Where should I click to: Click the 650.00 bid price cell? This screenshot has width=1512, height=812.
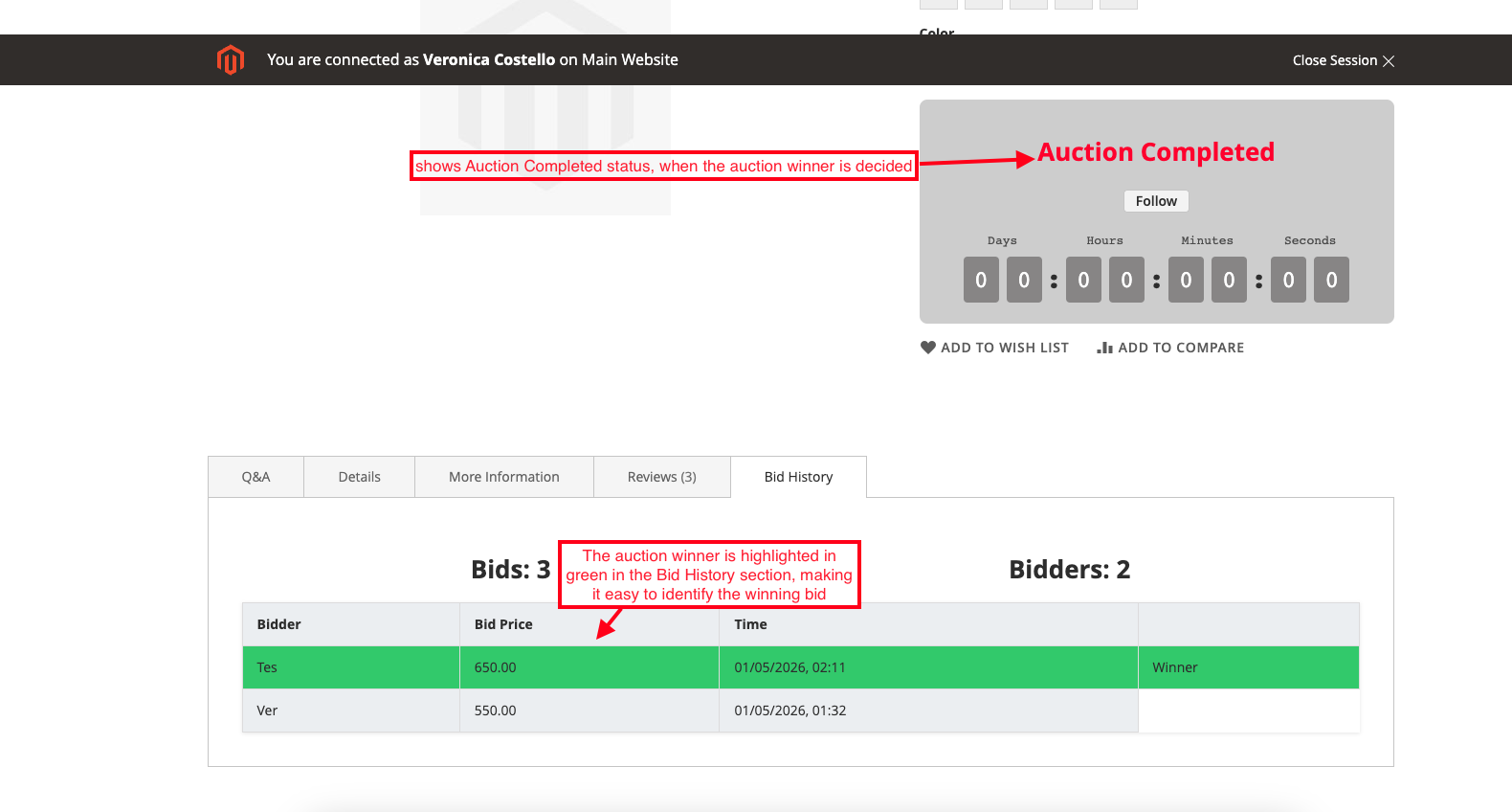495,667
